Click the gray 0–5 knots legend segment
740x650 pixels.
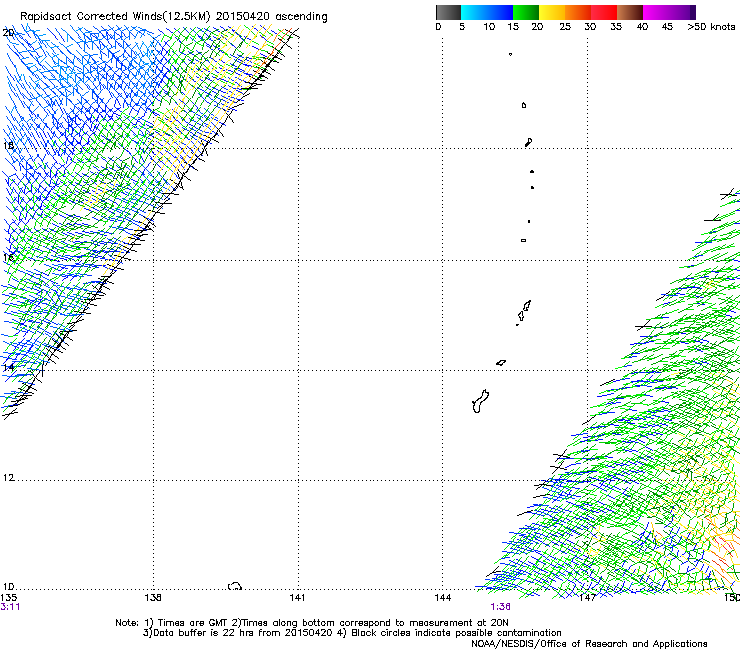pyautogui.click(x=448, y=12)
